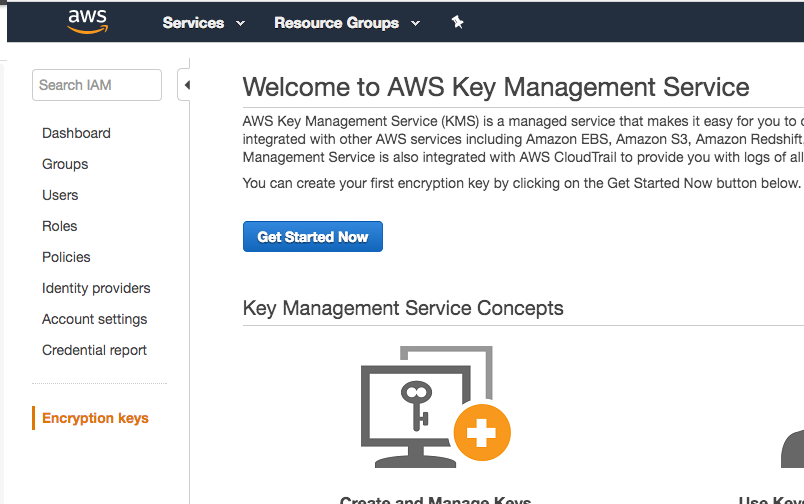This screenshot has height=504, width=804.
Task: Click the AWS logo home icon
Action: 88,22
